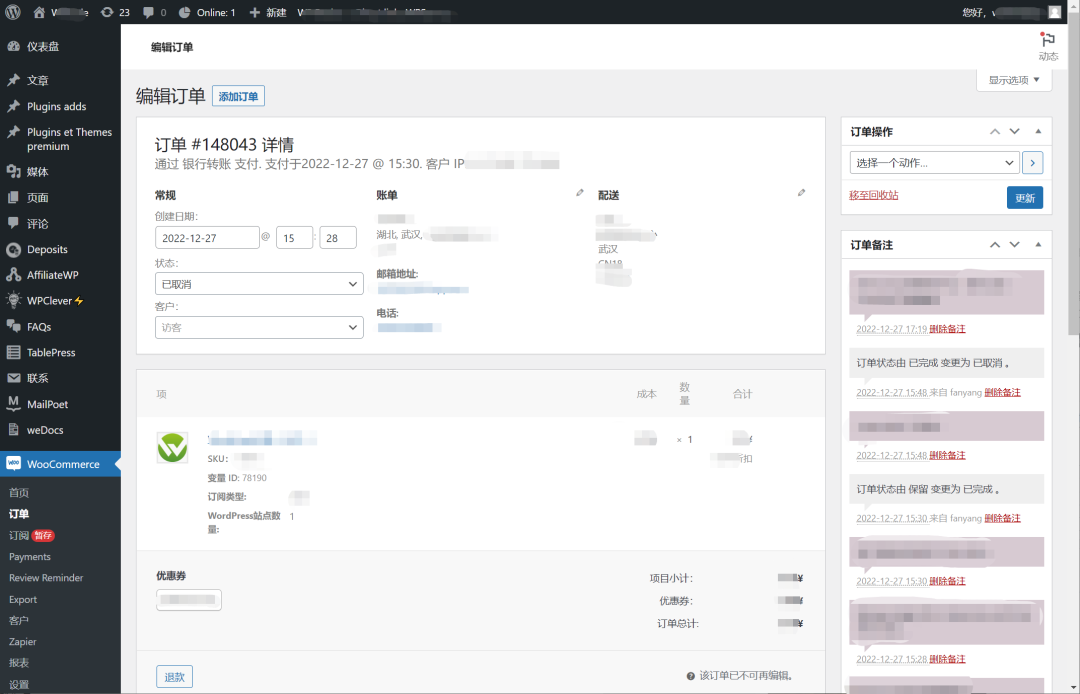
Task: Click the 更新 button
Action: [x=1024, y=197]
